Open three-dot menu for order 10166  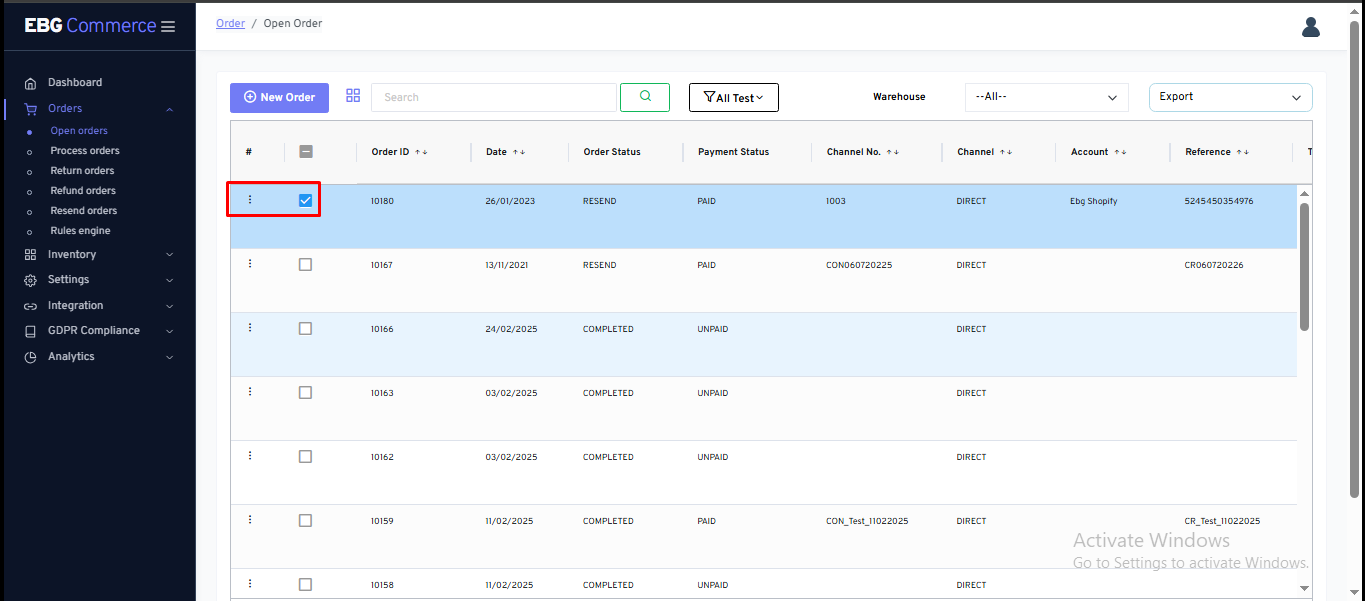[x=250, y=328]
